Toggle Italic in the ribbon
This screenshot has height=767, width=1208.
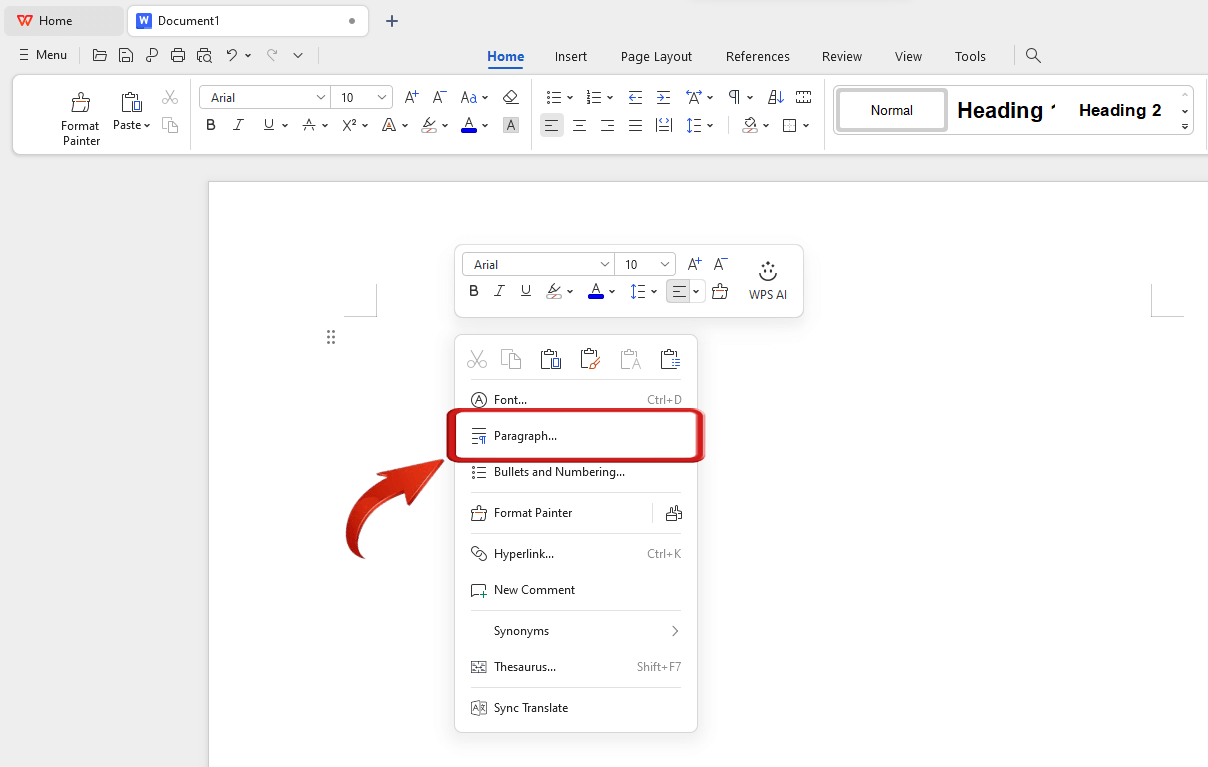pyautogui.click(x=238, y=125)
